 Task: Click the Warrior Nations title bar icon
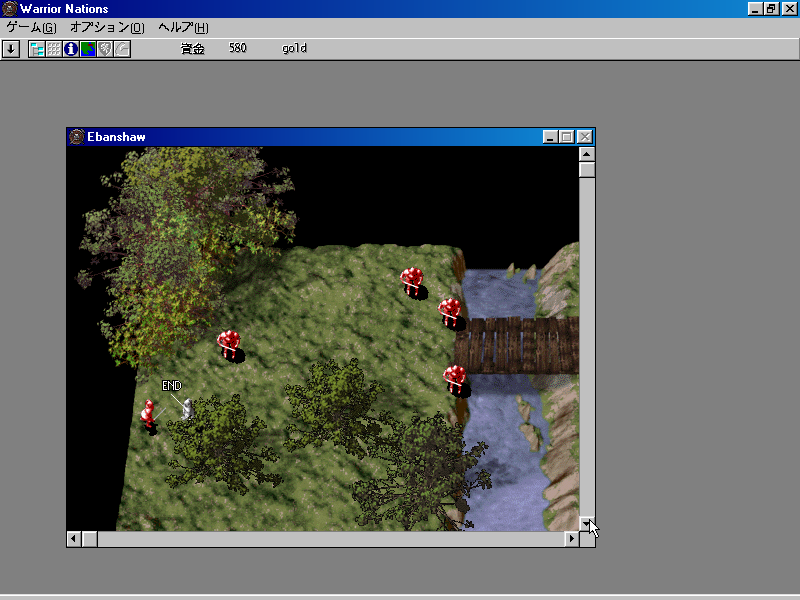click(x=9, y=9)
